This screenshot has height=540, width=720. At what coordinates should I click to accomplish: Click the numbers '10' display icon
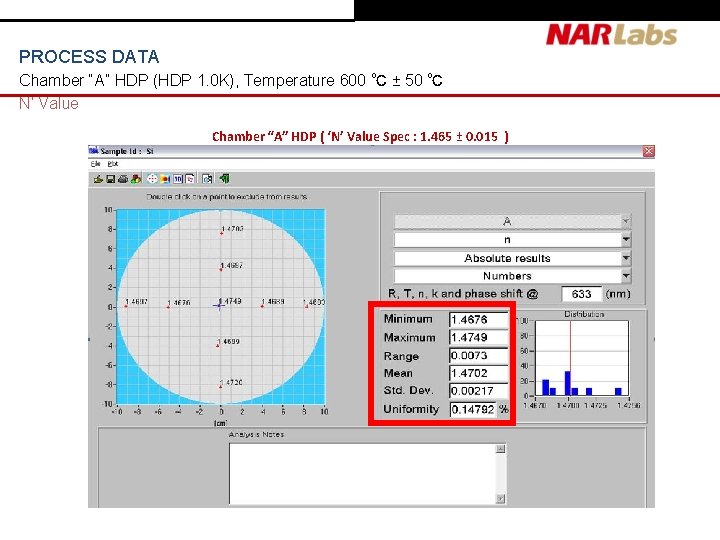178,179
